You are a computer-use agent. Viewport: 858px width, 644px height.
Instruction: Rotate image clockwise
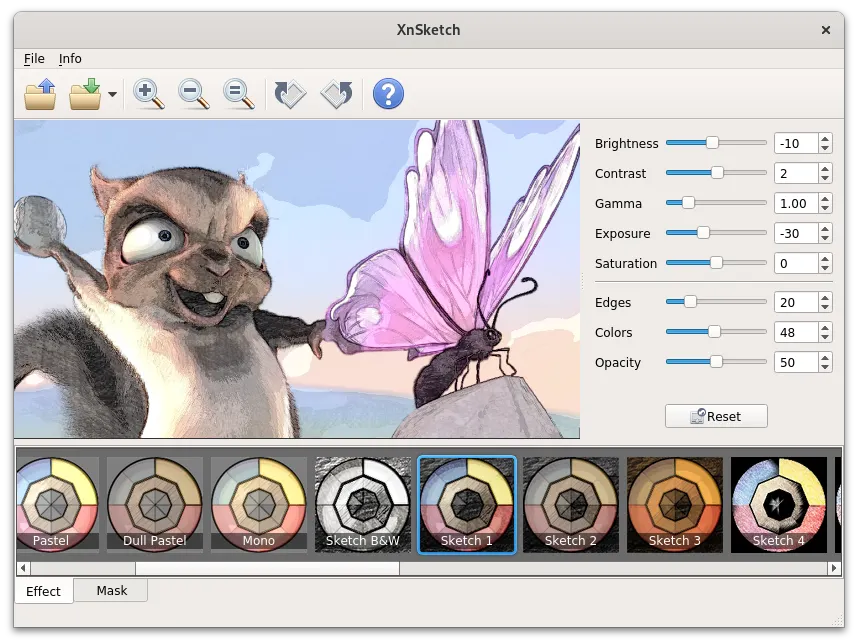(337, 94)
